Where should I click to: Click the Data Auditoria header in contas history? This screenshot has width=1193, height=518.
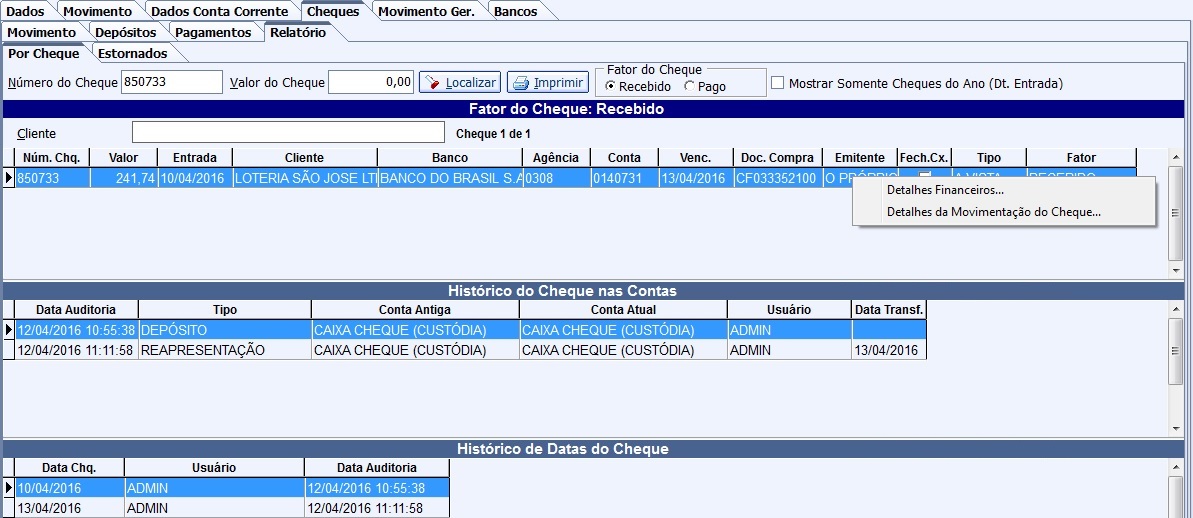point(76,310)
